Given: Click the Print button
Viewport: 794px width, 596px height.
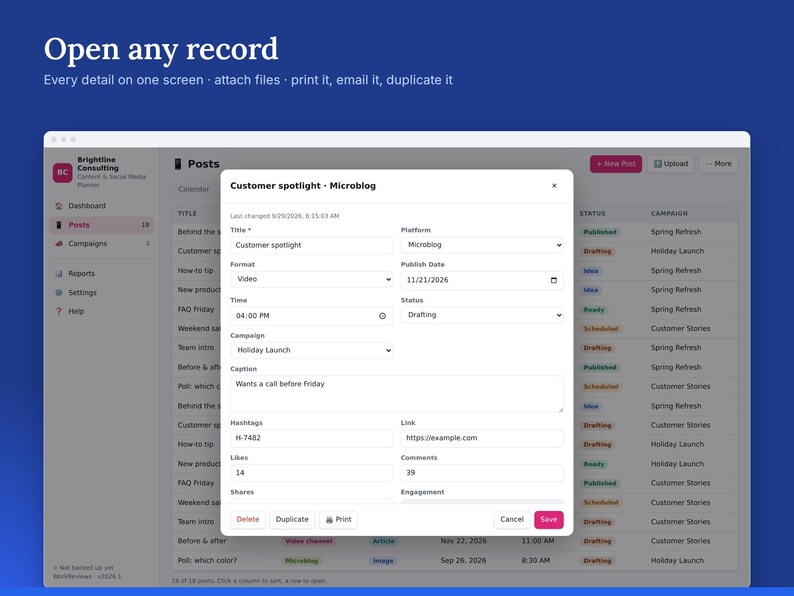Looking at the screenshot, I should pos(338,520).
